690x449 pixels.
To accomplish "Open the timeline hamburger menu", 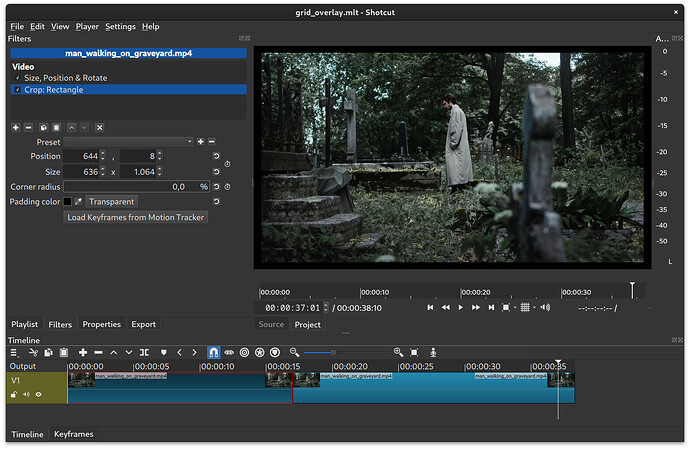I will (14, 353).
